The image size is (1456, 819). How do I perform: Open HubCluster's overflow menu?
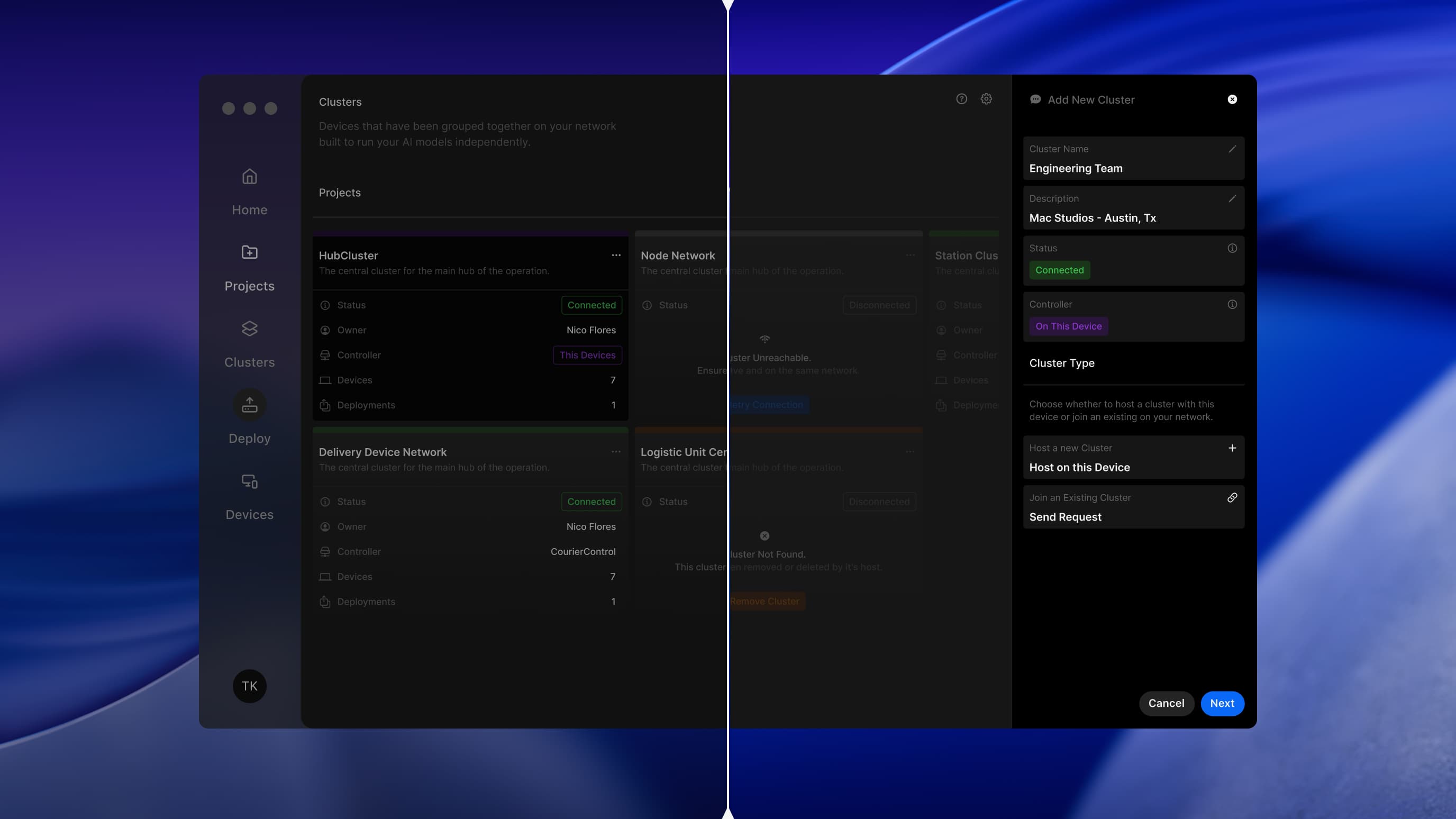[616, 255]
